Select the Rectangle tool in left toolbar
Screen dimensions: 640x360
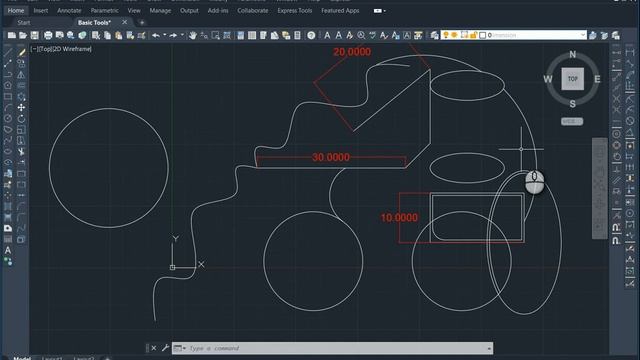(8, 97)
